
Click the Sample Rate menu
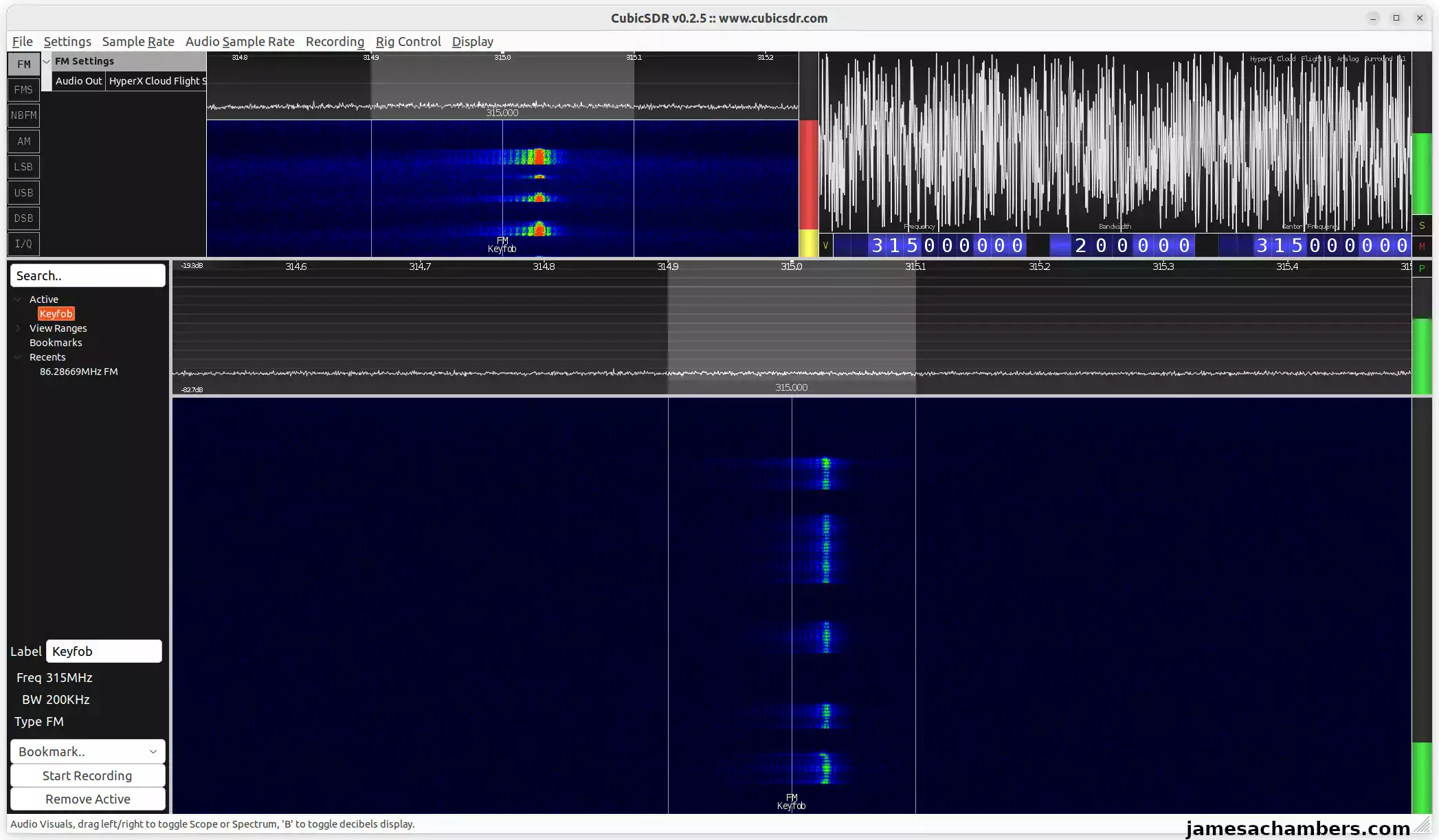[x=138, y=41]
